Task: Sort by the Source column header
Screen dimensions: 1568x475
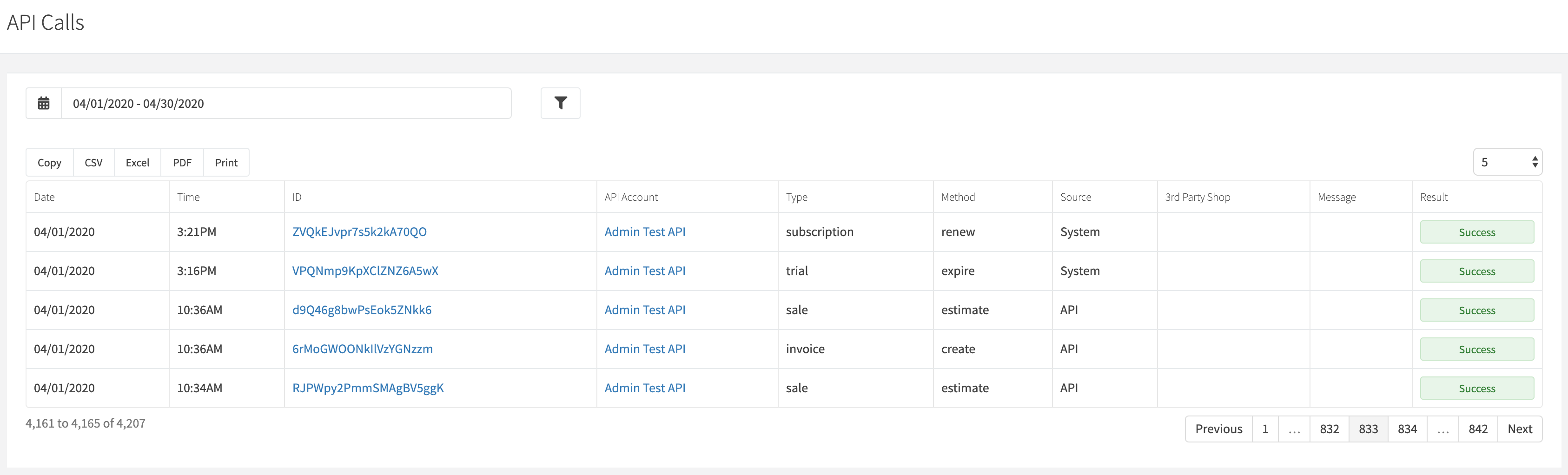Action: (x=1105, y=197)
